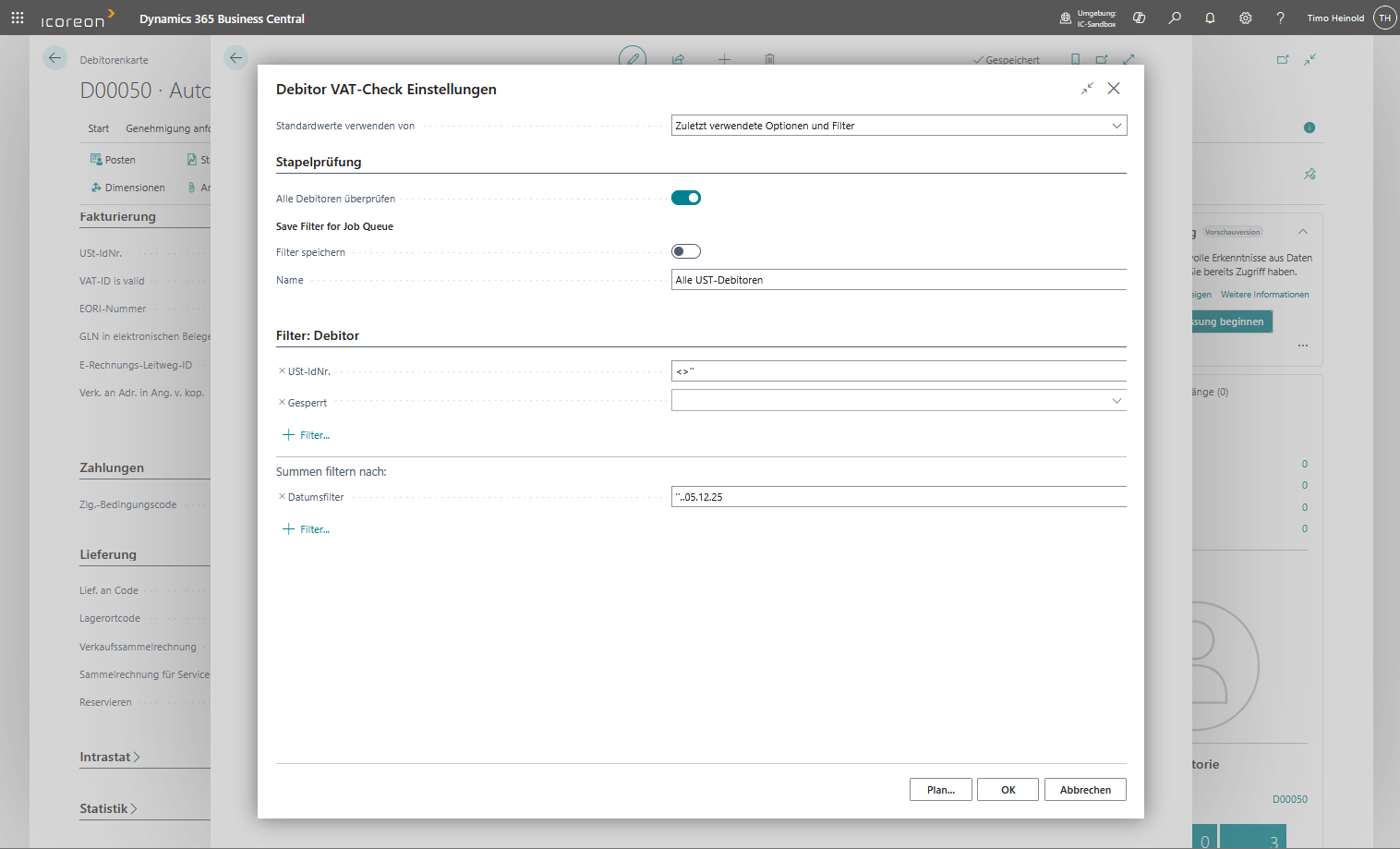
Task: Remove the Datumsfilter with its X icon
Action: pyautogui.click(x=282, y=497)
